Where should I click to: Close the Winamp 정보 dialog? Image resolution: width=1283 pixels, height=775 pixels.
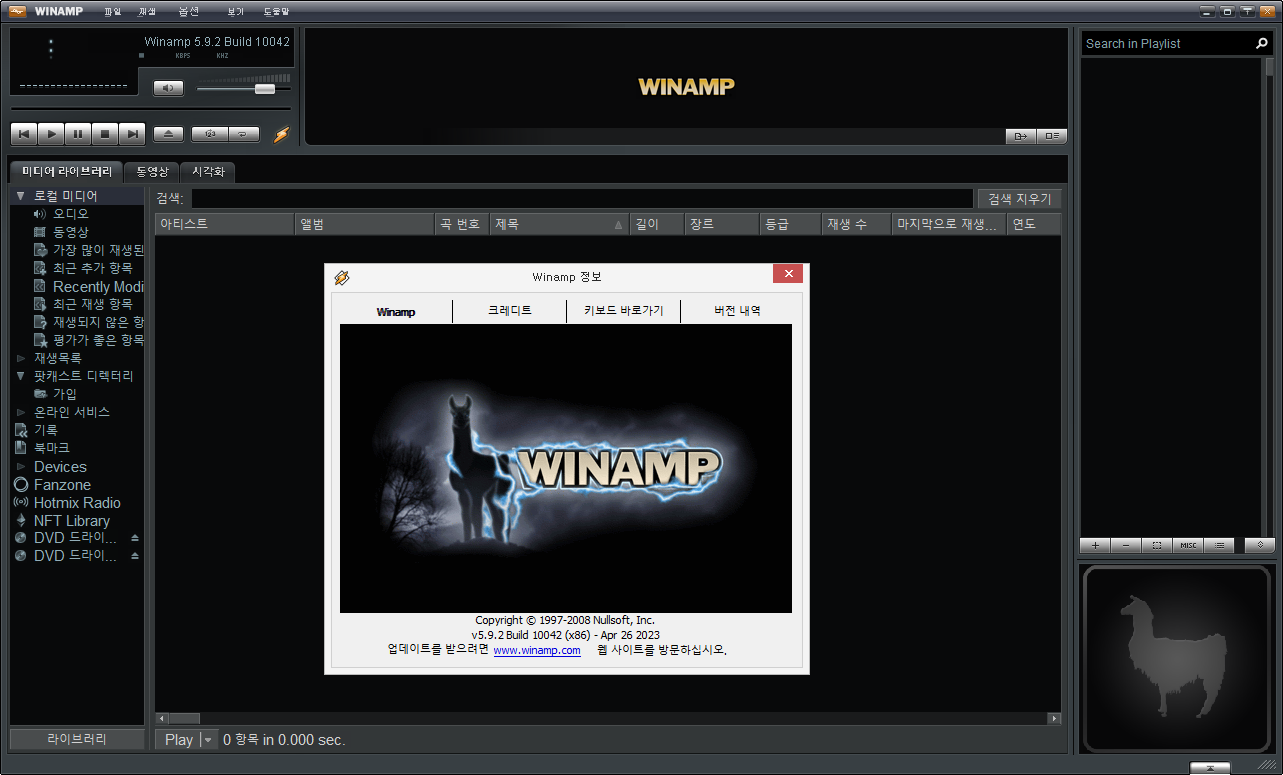click(789, 274)
